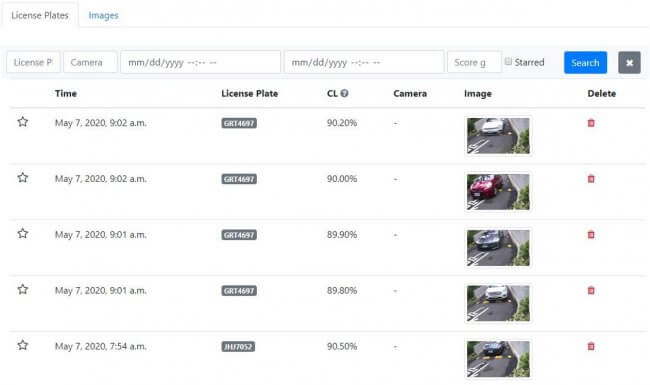
Task: Clear filters with the gray X button
Action: [629, 63]
